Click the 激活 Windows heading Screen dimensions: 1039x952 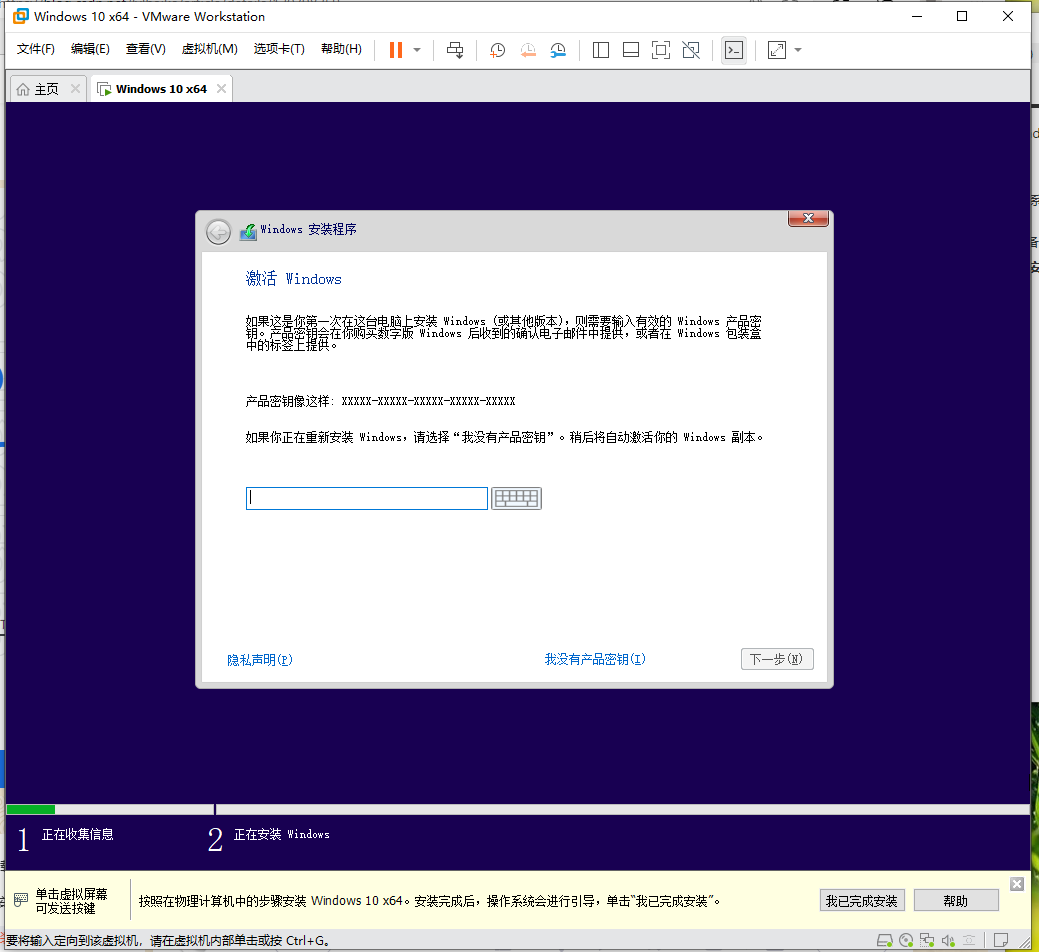click(294, 279)
